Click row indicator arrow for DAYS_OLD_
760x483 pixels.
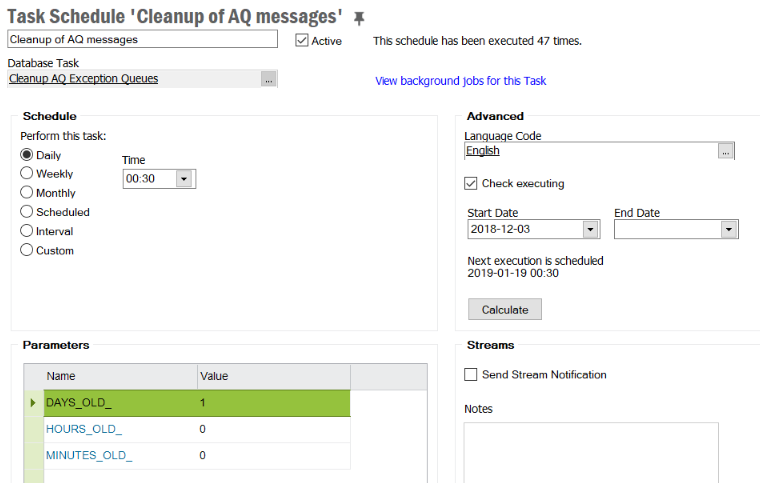[x=33, y=403]
